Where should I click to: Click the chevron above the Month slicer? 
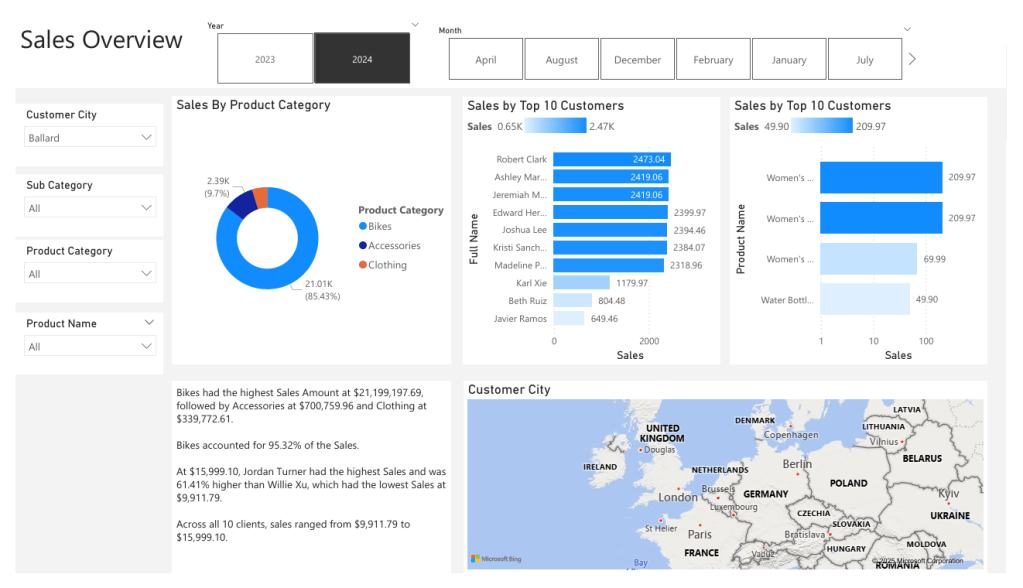[x=907, y=29]
